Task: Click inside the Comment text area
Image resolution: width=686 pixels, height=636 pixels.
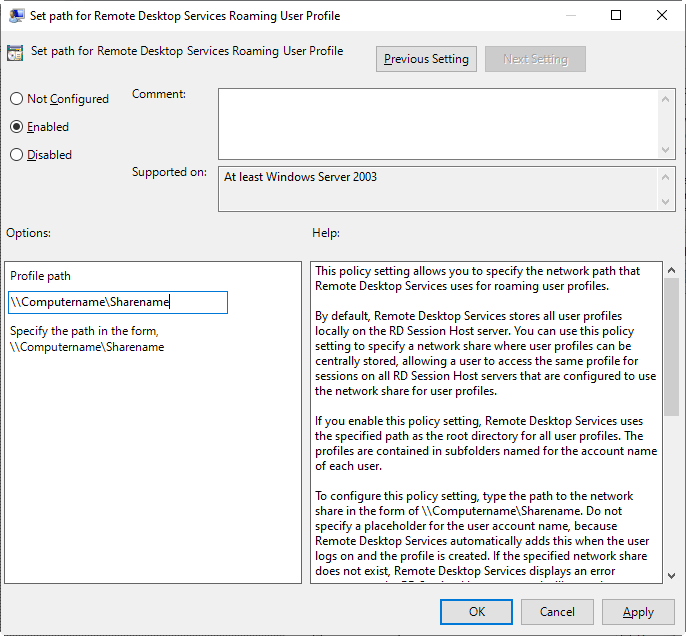Action: click(438, 124)
